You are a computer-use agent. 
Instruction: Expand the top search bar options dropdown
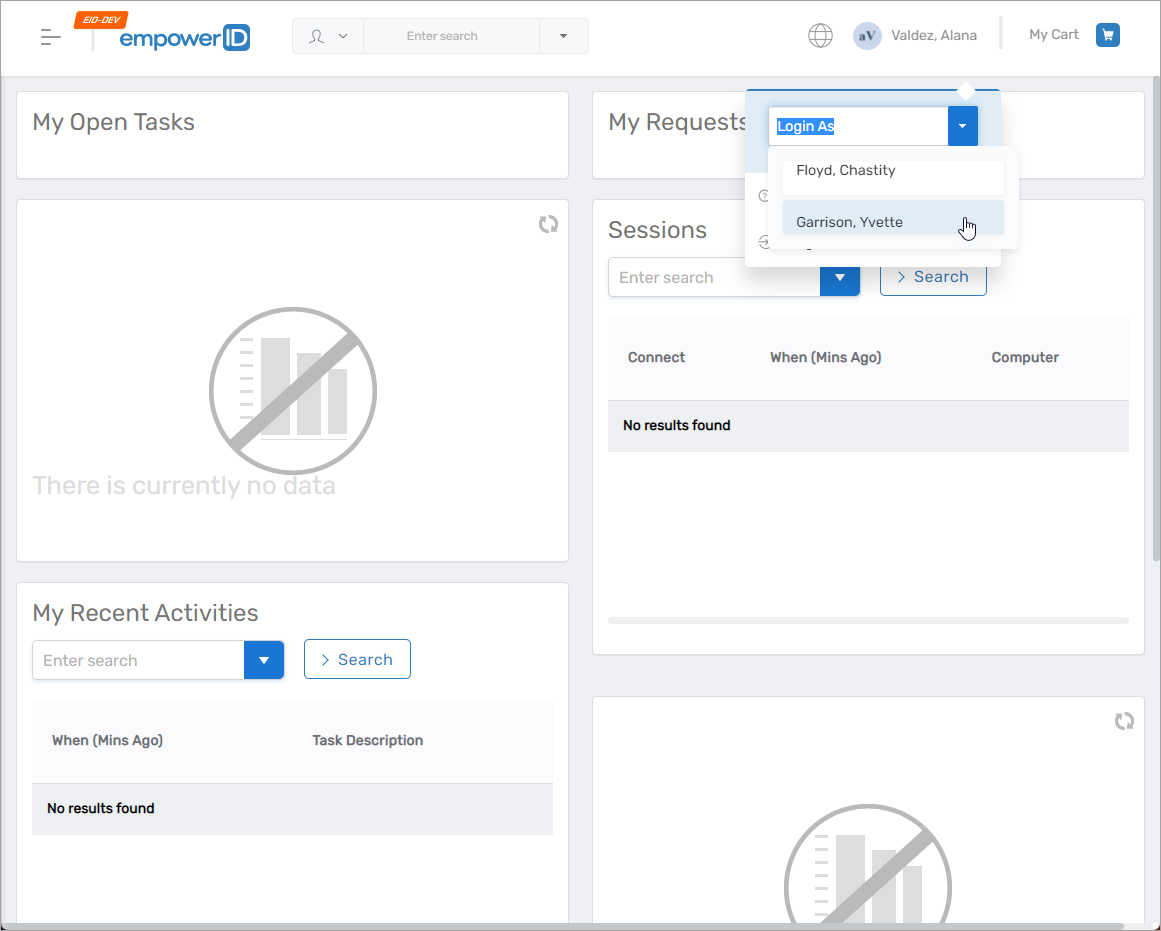click(x=563, y=36)
